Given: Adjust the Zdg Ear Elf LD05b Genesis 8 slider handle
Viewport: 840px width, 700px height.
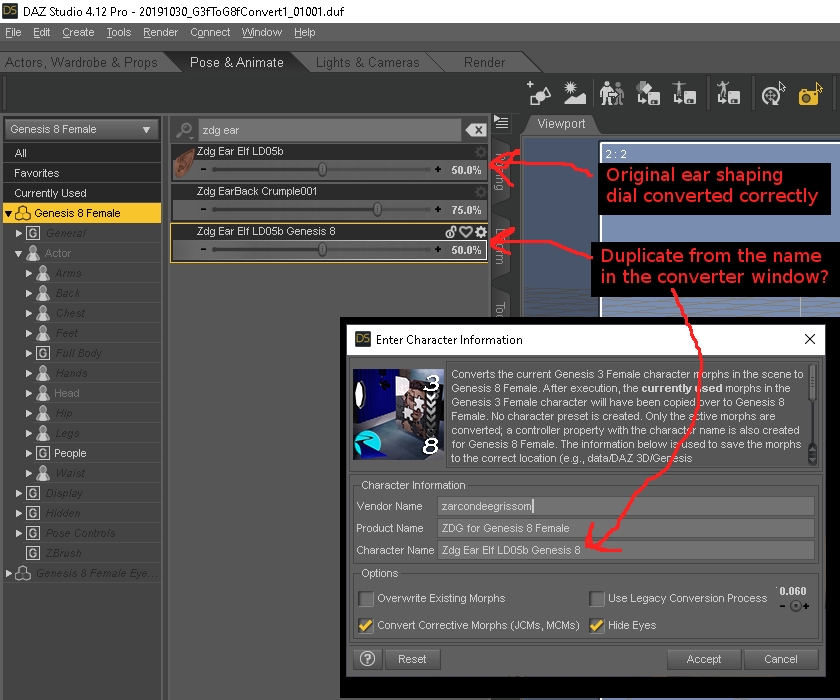Looking at the screenshot, I should coord(322,249).
